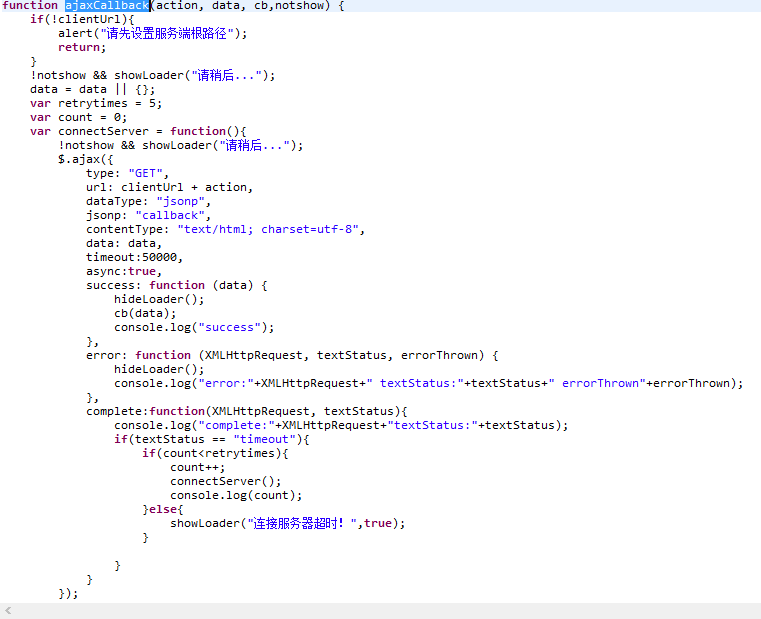
Task: Click console.log line containing errorThrown
Action: pyautogui.click(x=429, y=384)
